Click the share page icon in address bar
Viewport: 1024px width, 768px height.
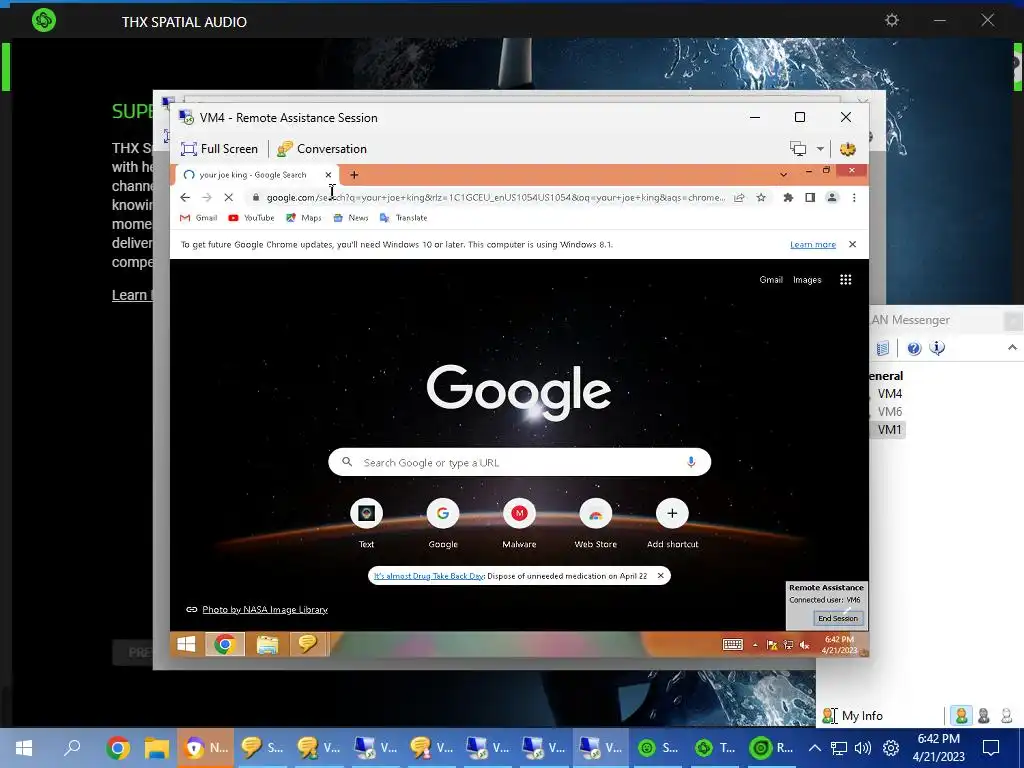click(739, 197)
